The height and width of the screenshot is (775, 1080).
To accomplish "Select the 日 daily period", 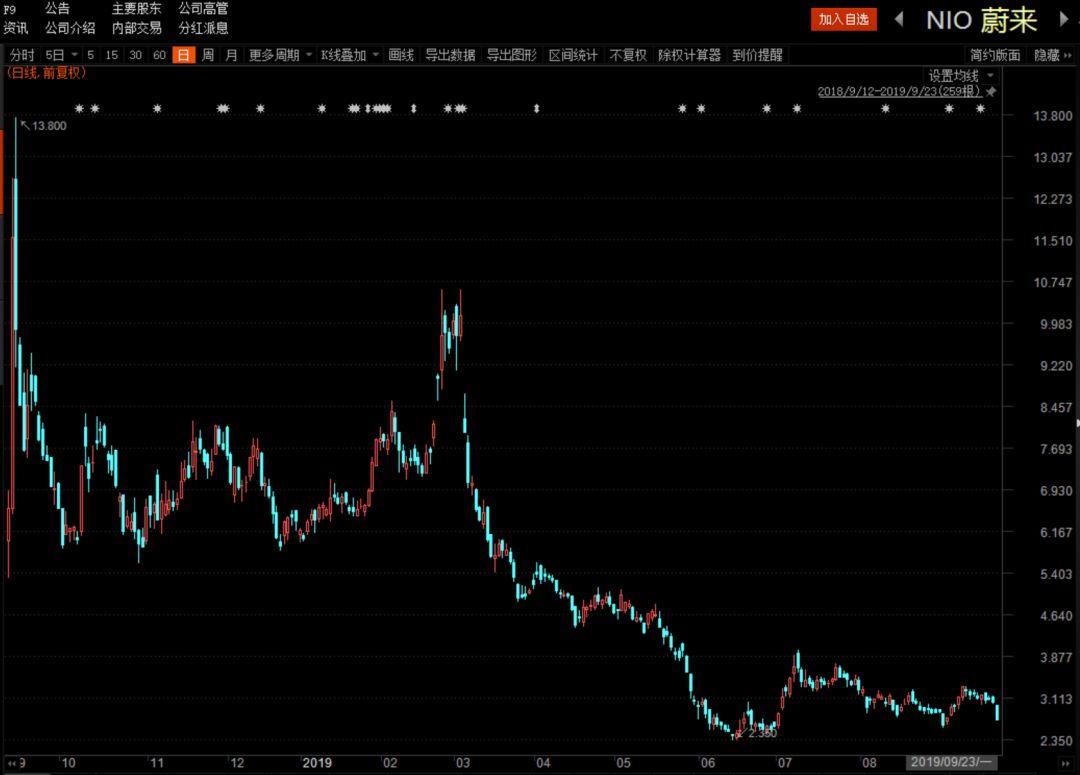I will (x=184, y=55).
